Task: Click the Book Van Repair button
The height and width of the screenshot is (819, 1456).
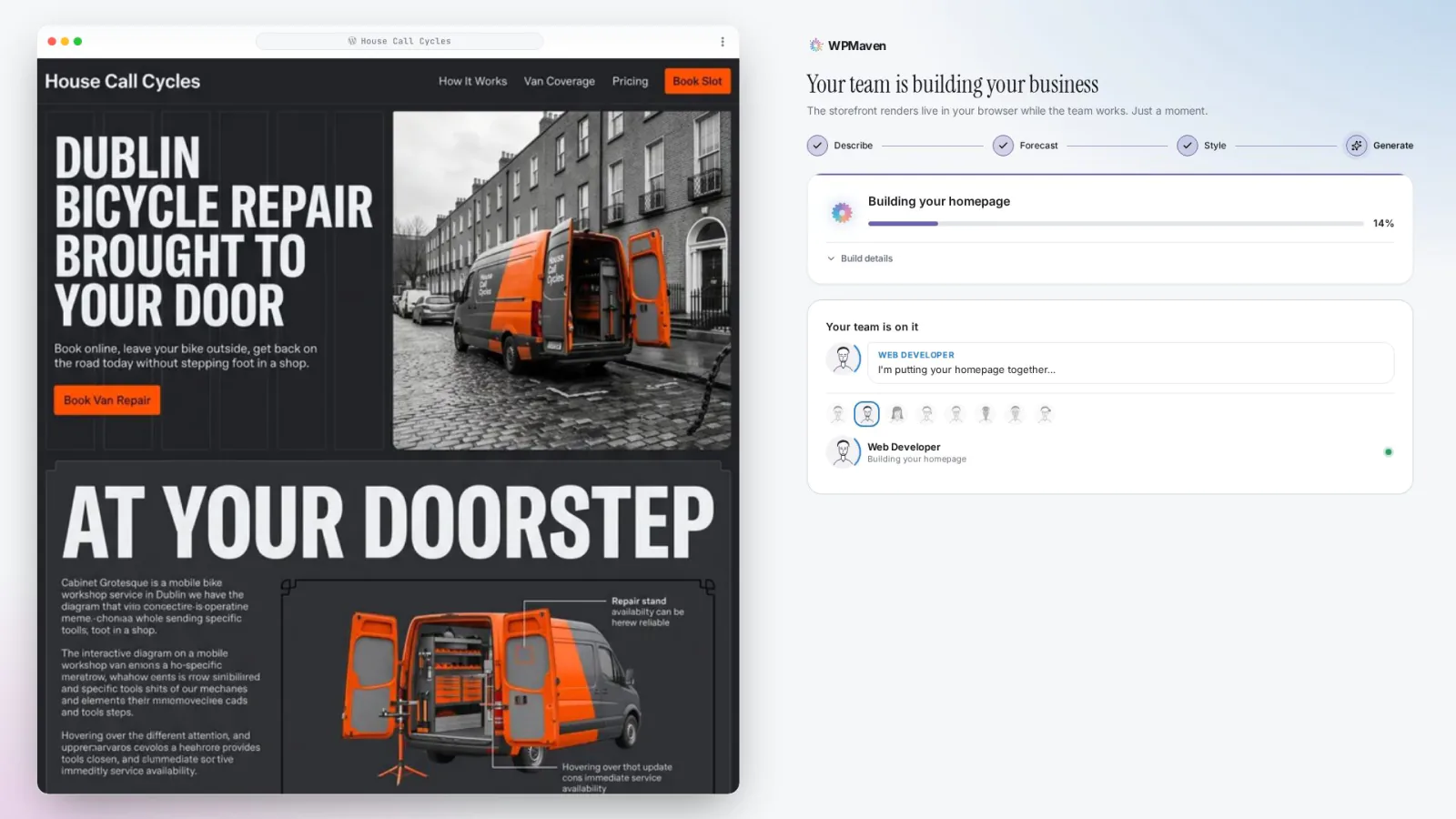Action: 107,400
